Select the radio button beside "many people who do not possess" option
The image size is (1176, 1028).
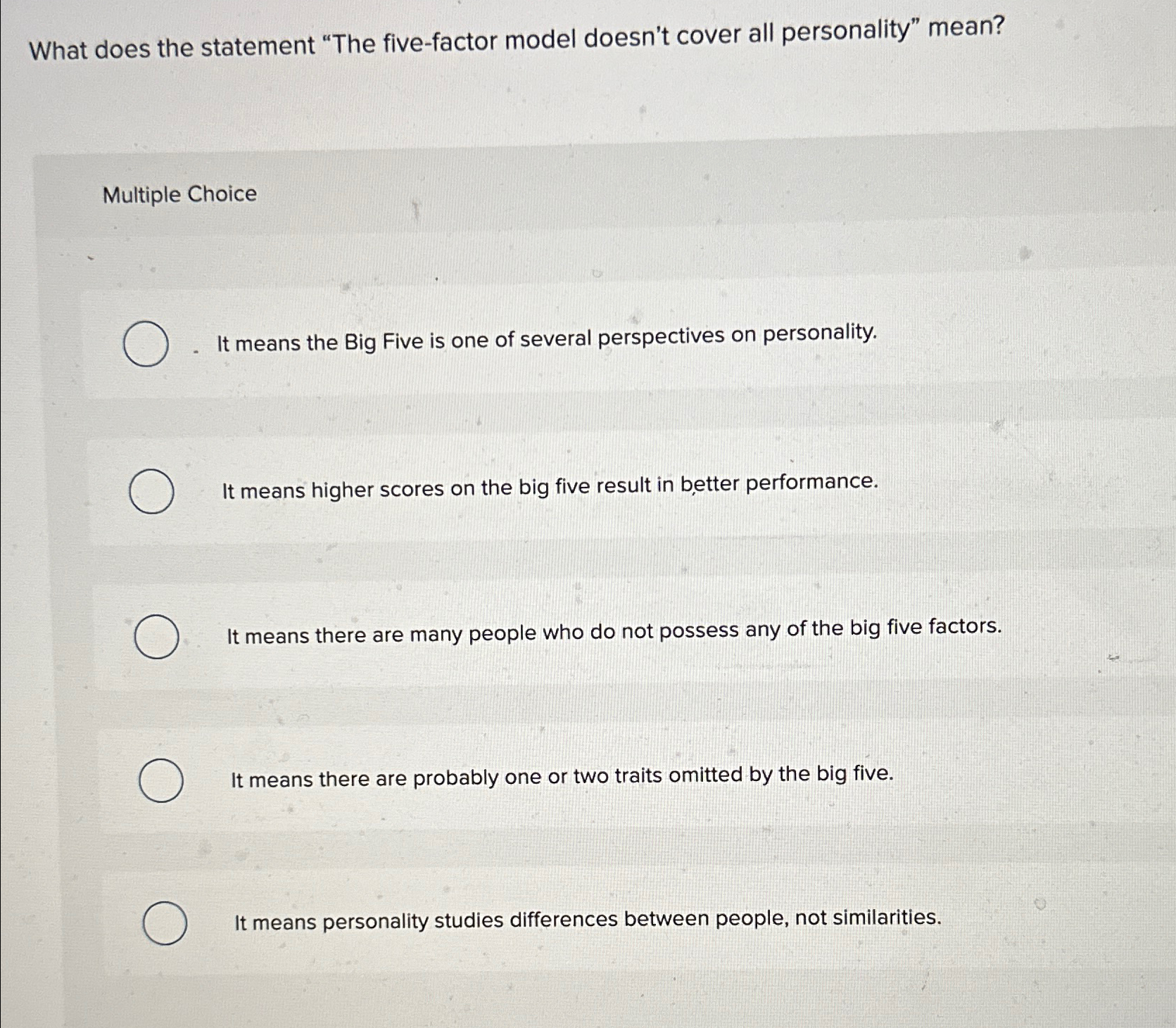157,637
